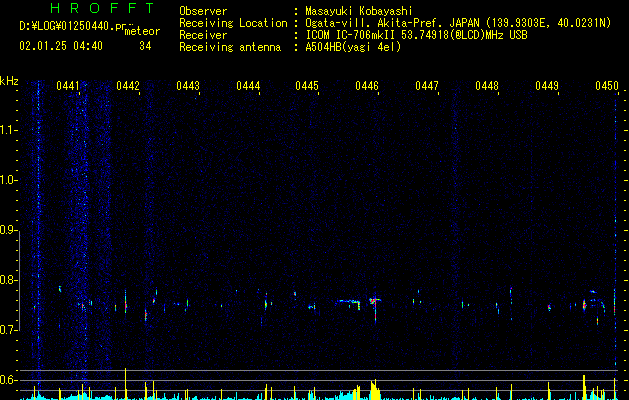Click the 0.9 kHz axis label
This screenshot has height=400, width=629.
click(9, 230)
